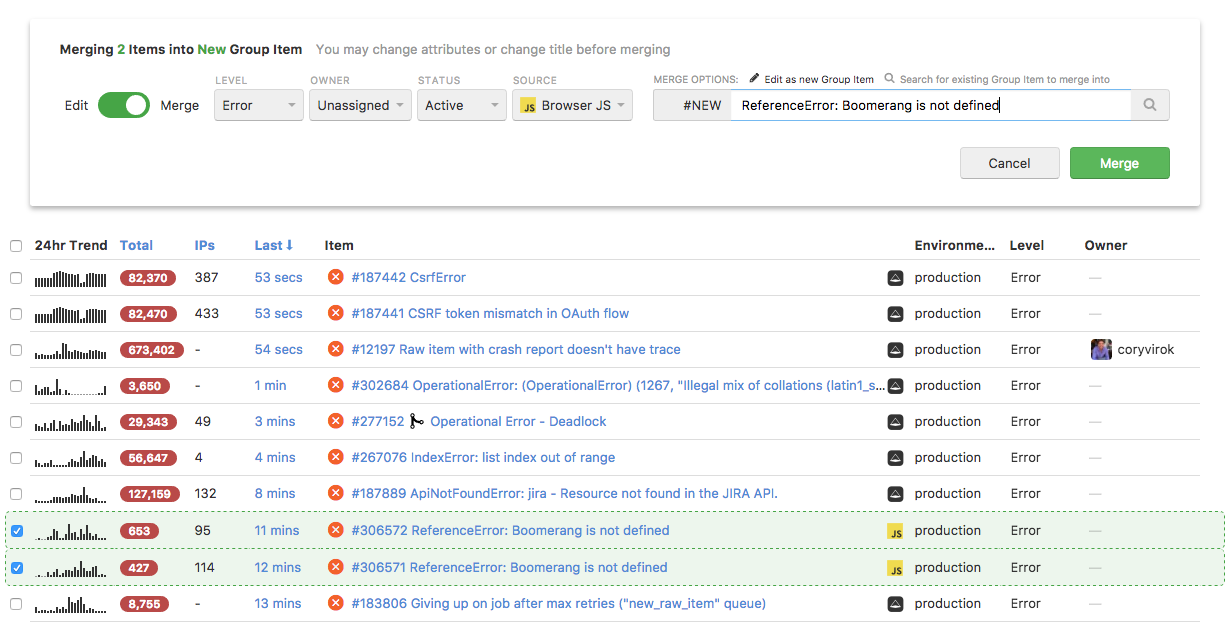Click the error icon next to Operational Error - Deadlock
Image resolution: width=1228 pixels, height=625 pixels.
click(x=336, y=421)
